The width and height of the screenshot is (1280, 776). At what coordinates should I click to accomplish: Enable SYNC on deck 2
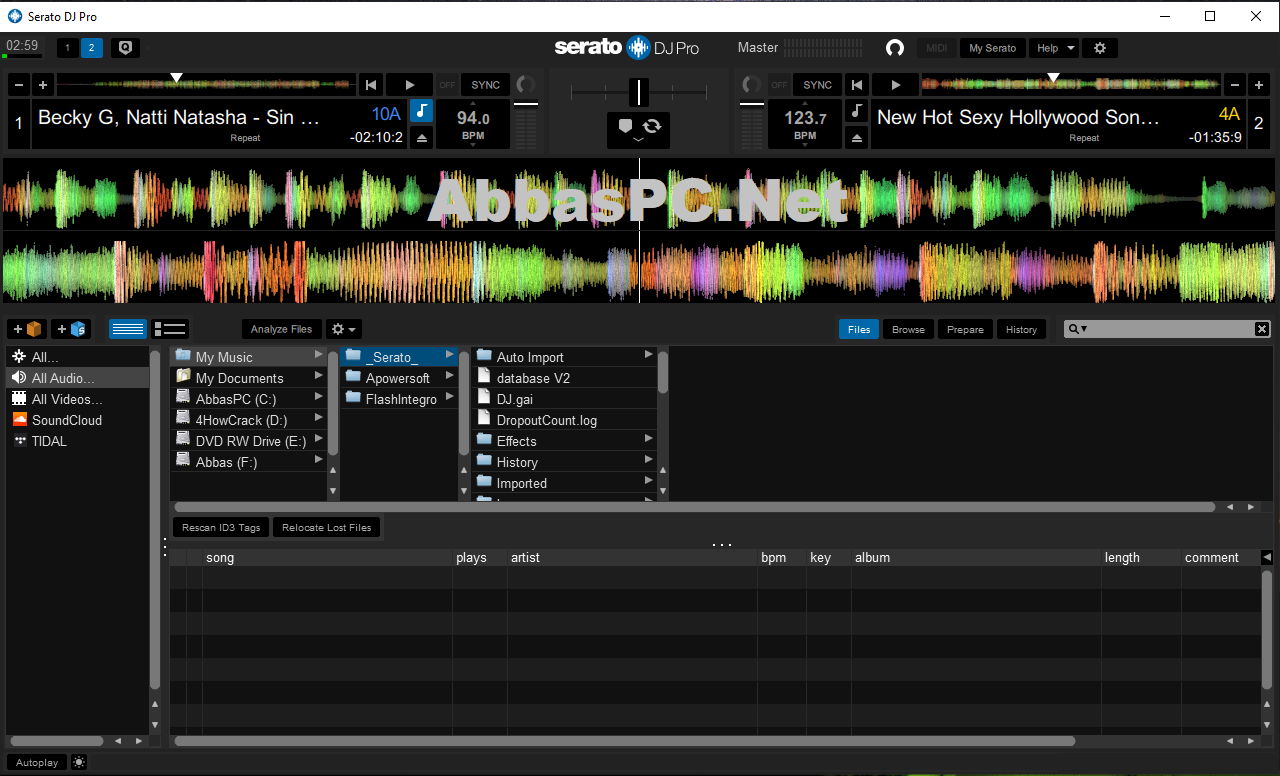818,85
